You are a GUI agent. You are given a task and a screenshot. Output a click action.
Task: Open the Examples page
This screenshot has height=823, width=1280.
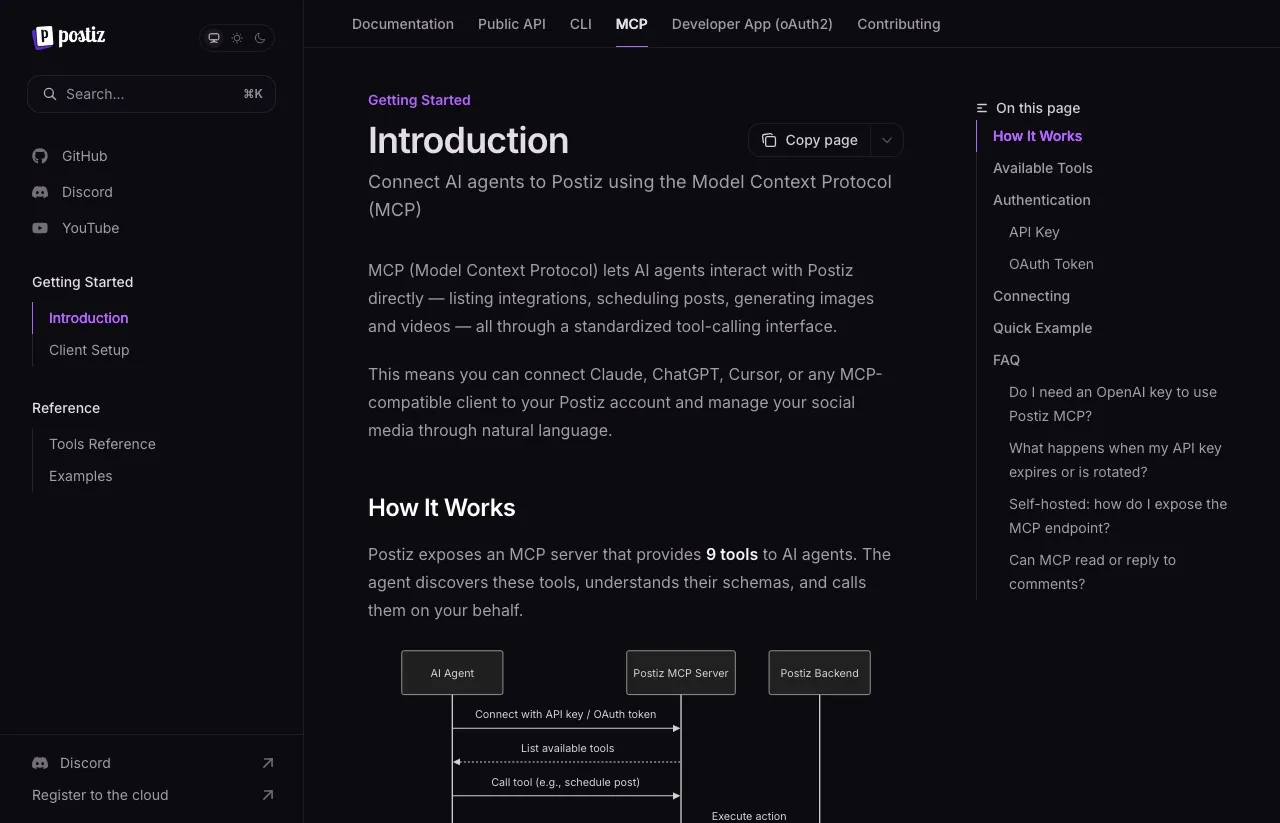(81, 476)
